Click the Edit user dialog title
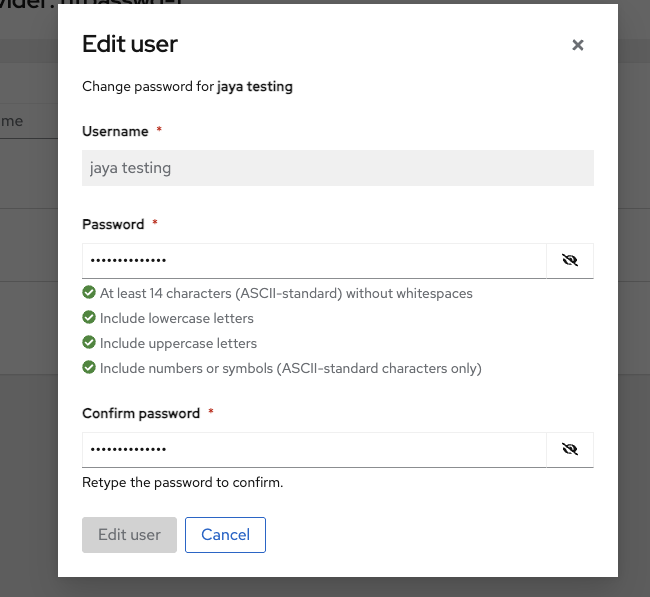Screen dimensions: 650x597 130,44
